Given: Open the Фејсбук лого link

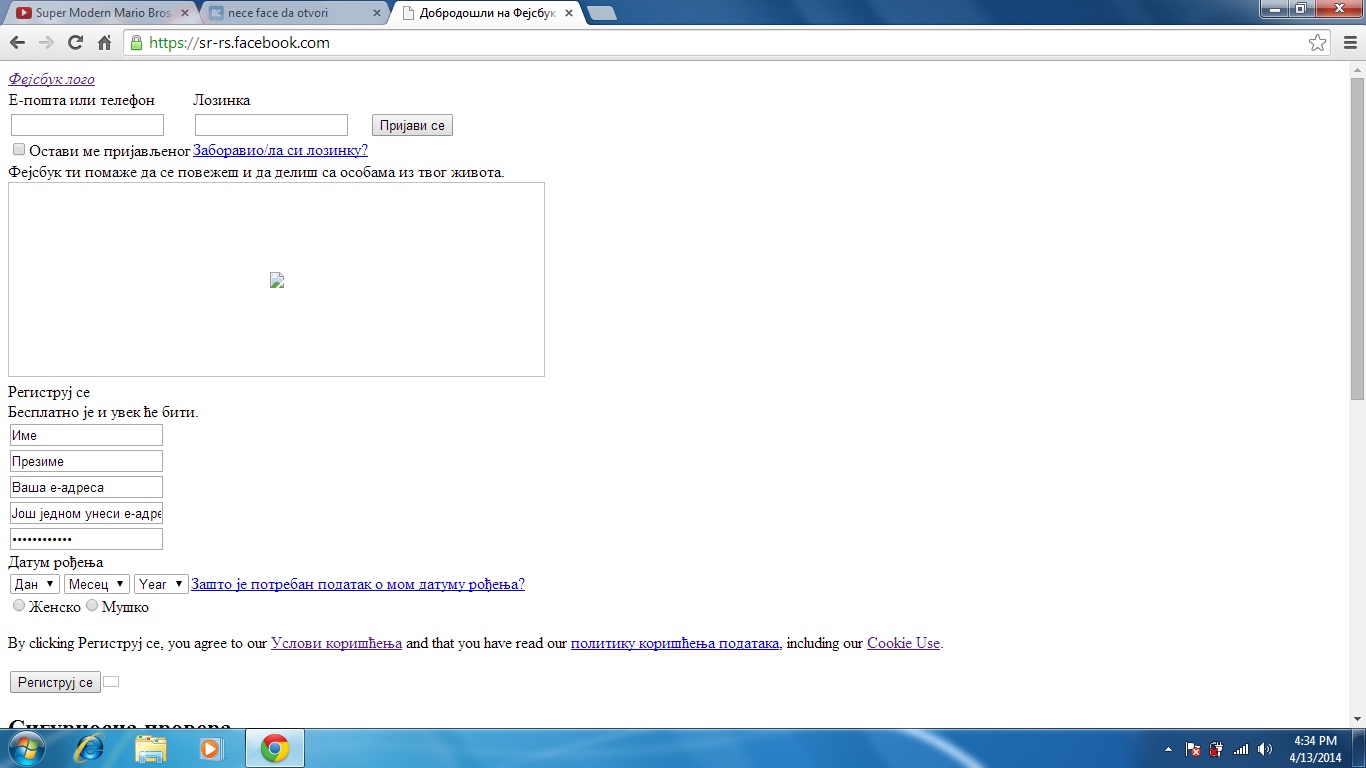Looking at the screenshot, I should [51, 79].
